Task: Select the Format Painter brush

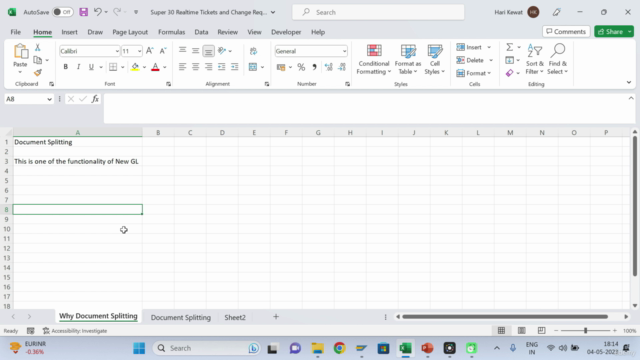Action: [x=38, y=73]
